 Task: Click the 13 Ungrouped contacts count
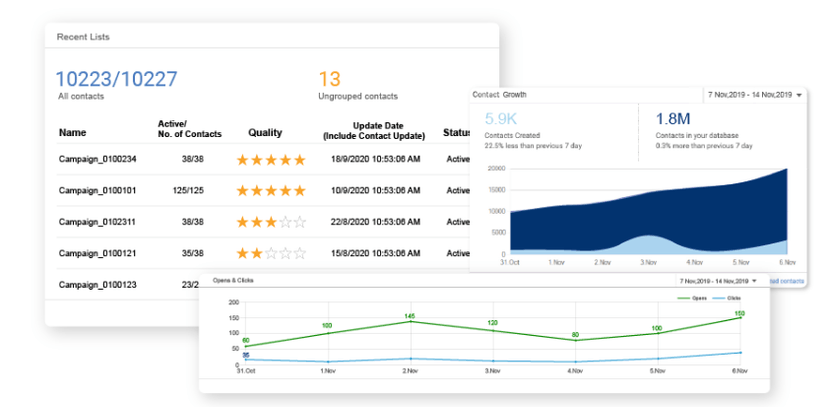coord(330,79)
